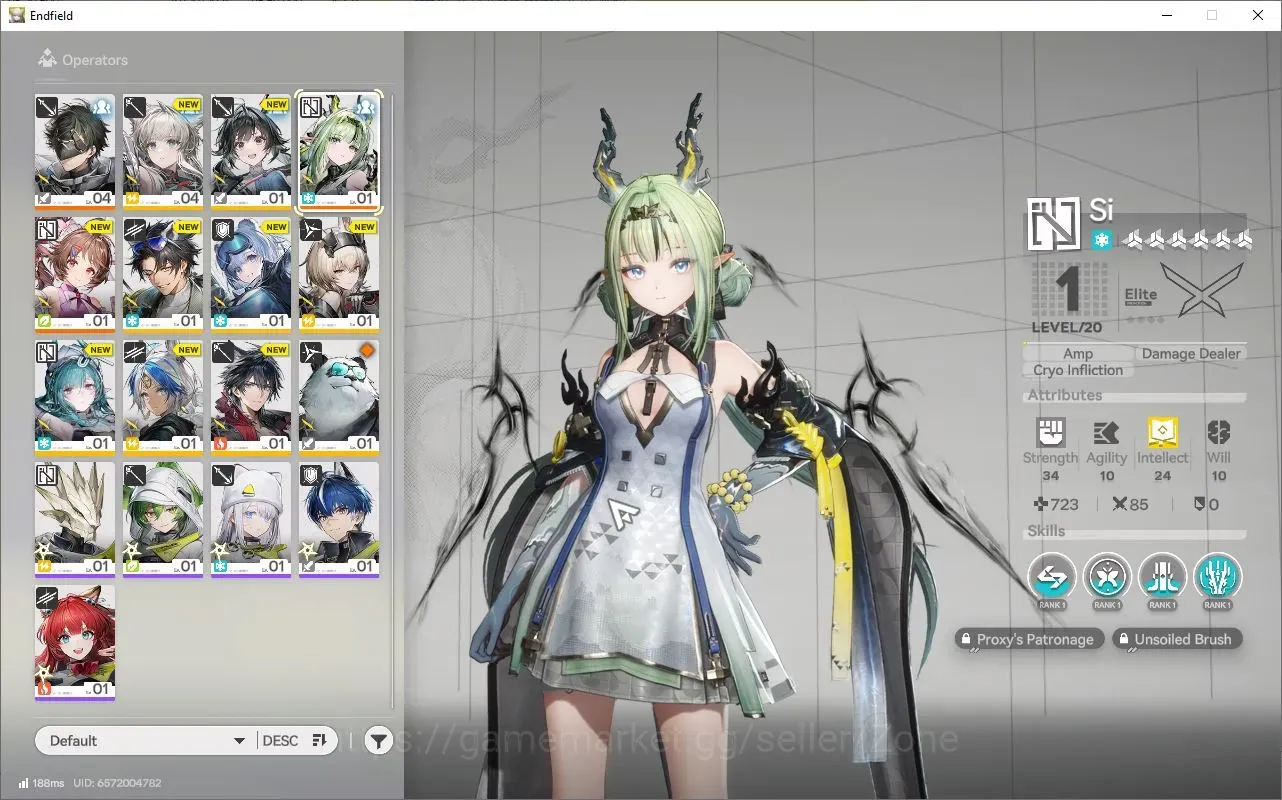Select the white cat-hat girl operator card

[x=251, y=519]
